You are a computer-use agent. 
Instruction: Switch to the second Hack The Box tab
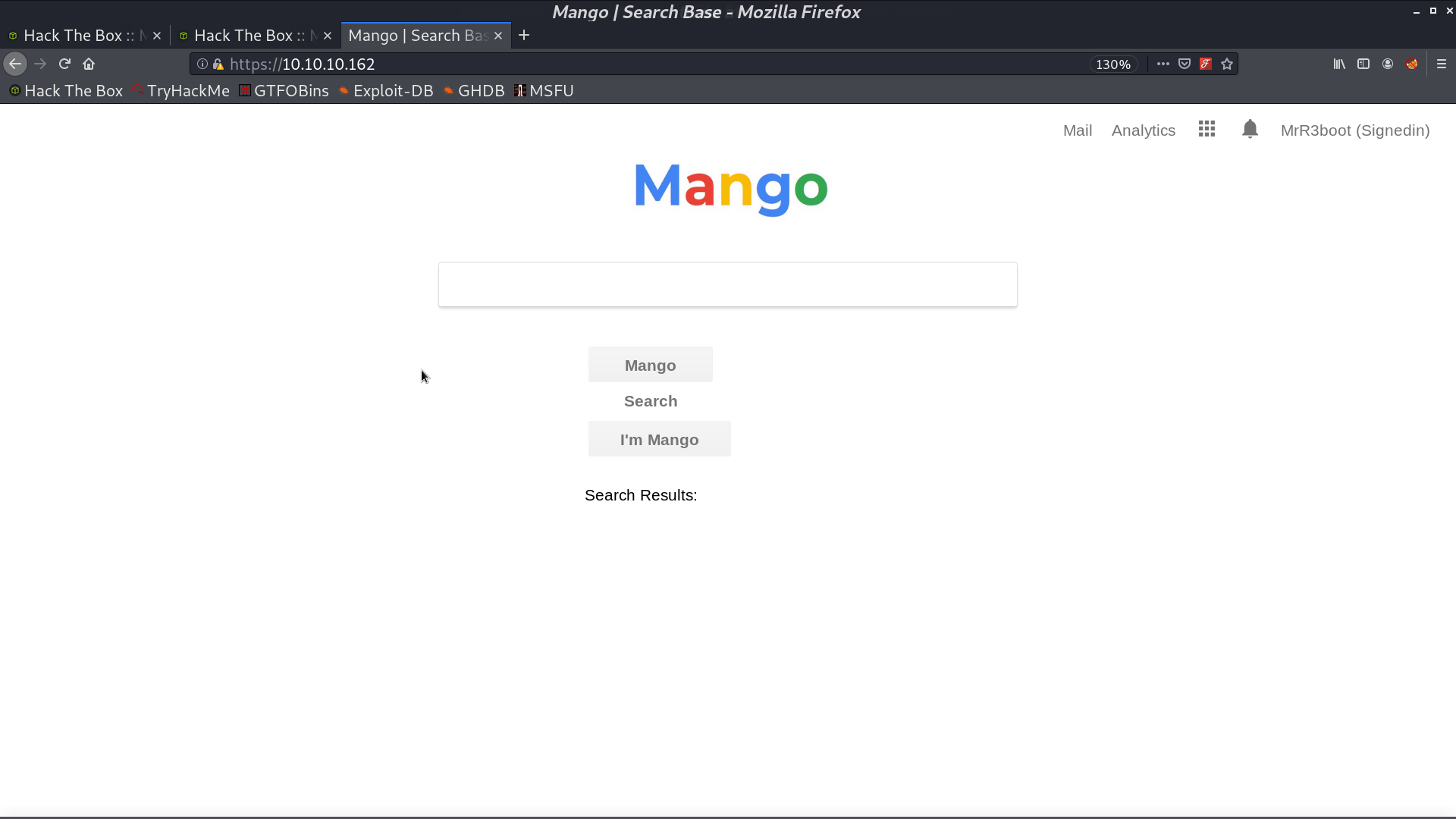tap(256, 36)
